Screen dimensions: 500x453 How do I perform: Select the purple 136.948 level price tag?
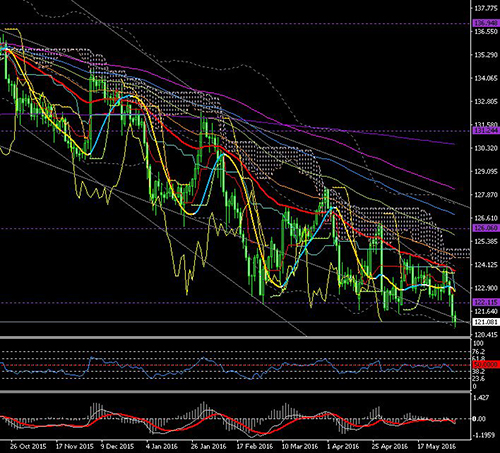point(486,23)
